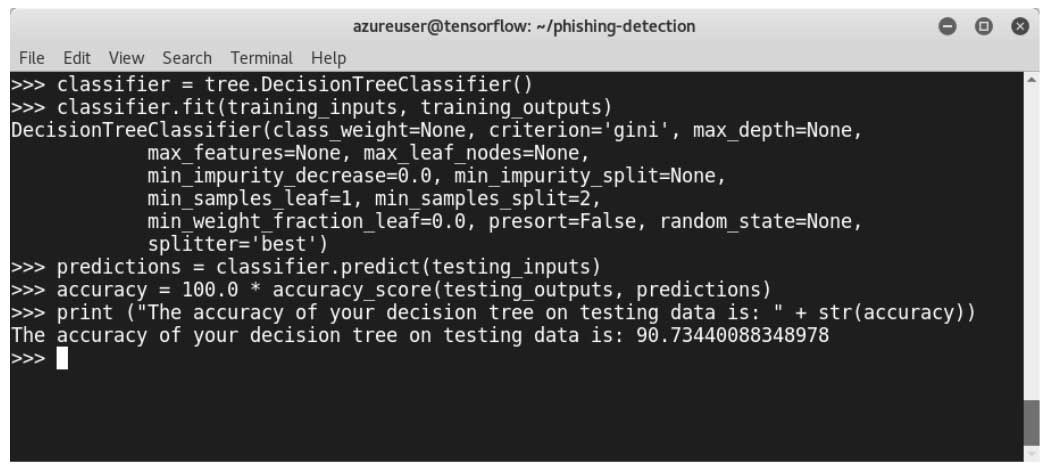This screenshot has width=1053, height=476.
Task: Open the File menu
Action: coord(31,58)
